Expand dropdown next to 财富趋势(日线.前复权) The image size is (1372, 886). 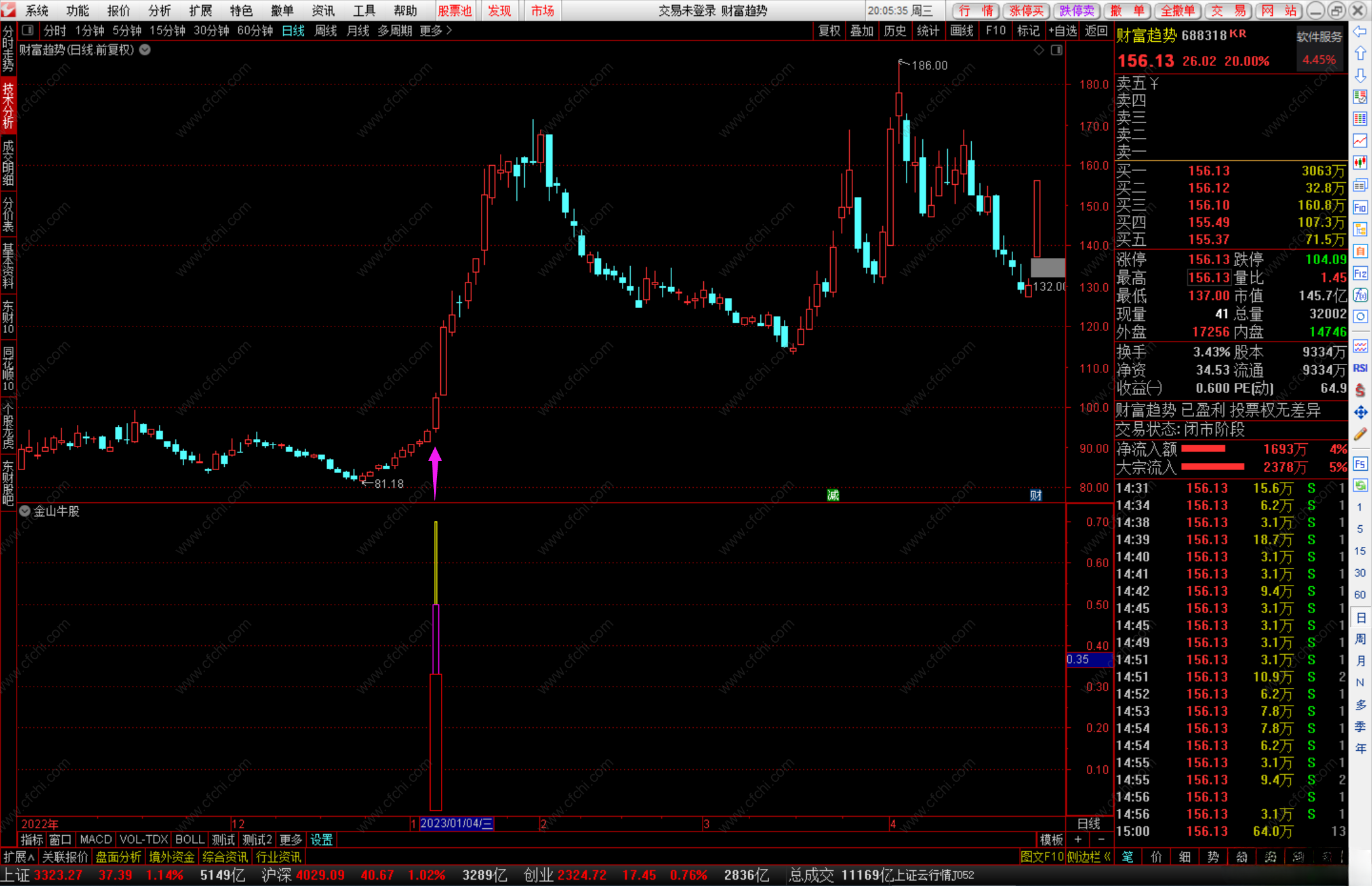[x=145, y=50]
